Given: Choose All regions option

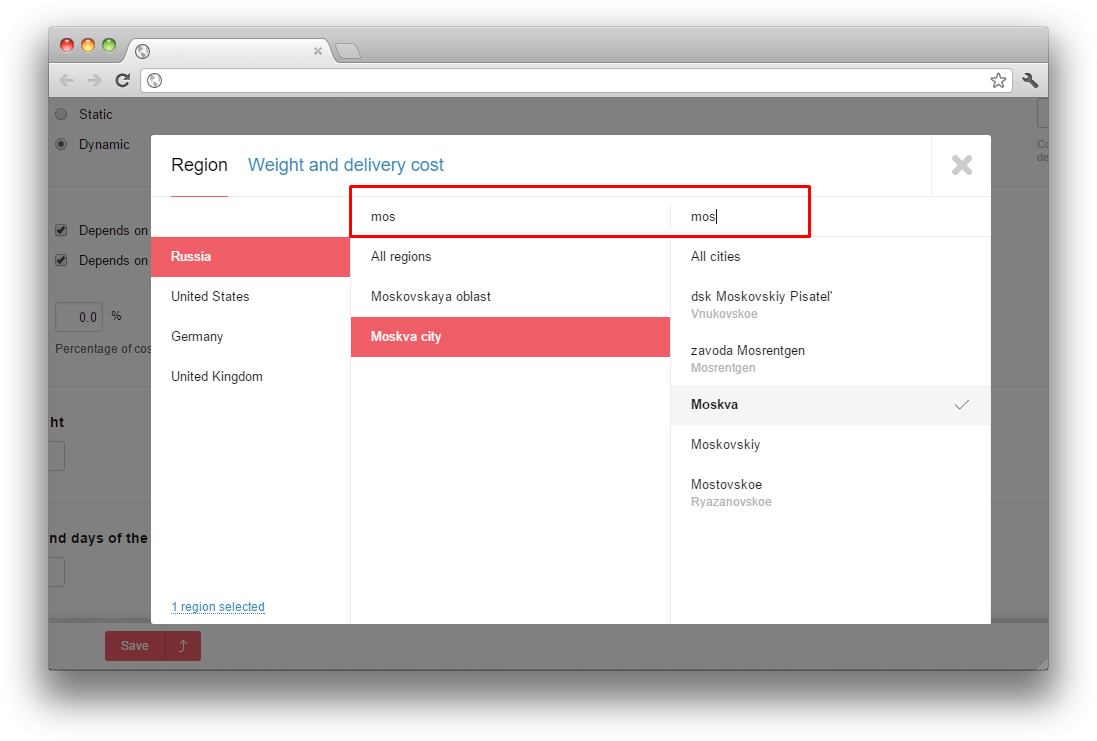Looking at the screenshot, I should 510,257.
